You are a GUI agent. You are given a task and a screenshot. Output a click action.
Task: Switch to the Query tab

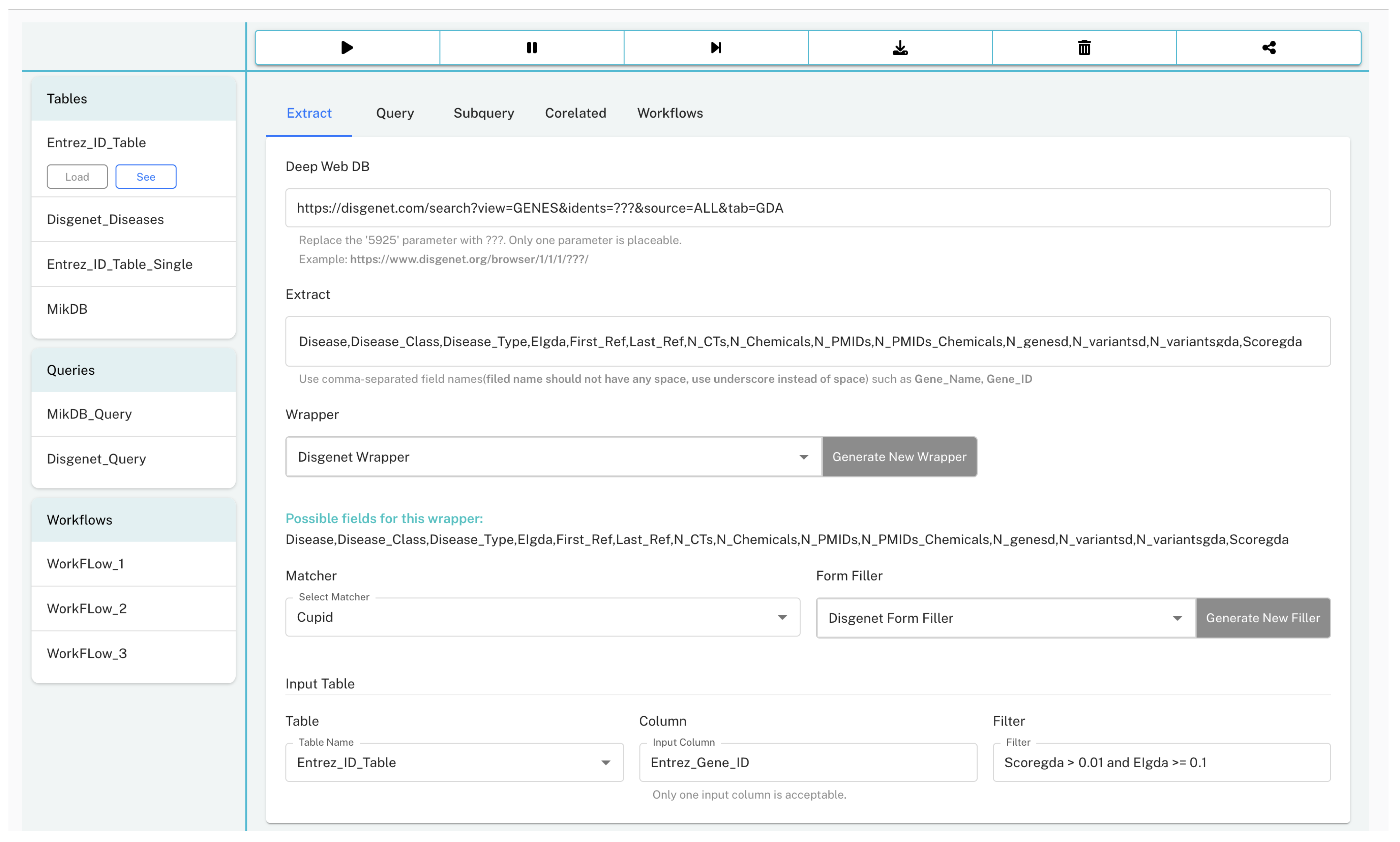394,113
